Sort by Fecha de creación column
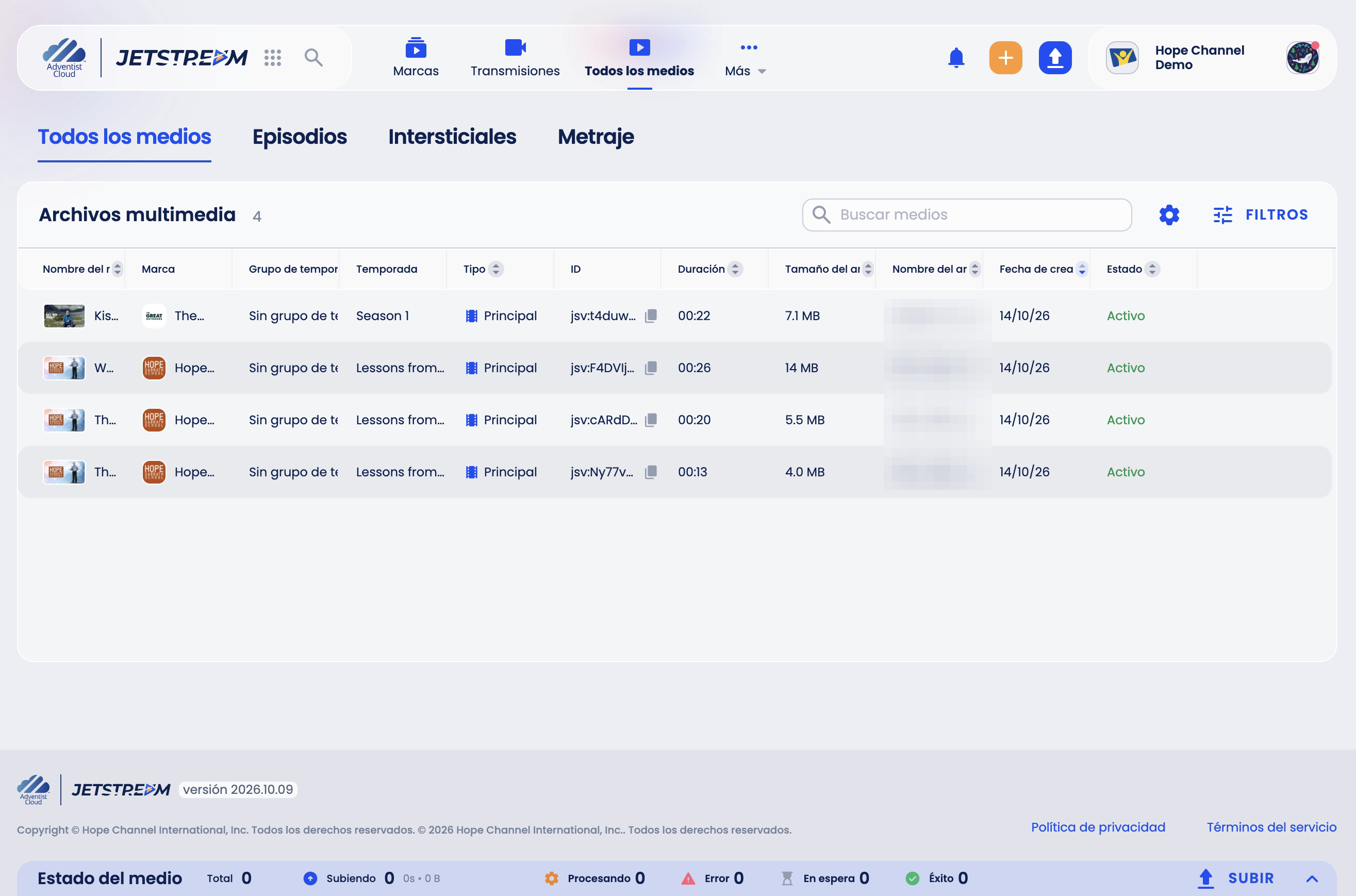This screenshot has width=1356, height=896. click(1082, 269)
